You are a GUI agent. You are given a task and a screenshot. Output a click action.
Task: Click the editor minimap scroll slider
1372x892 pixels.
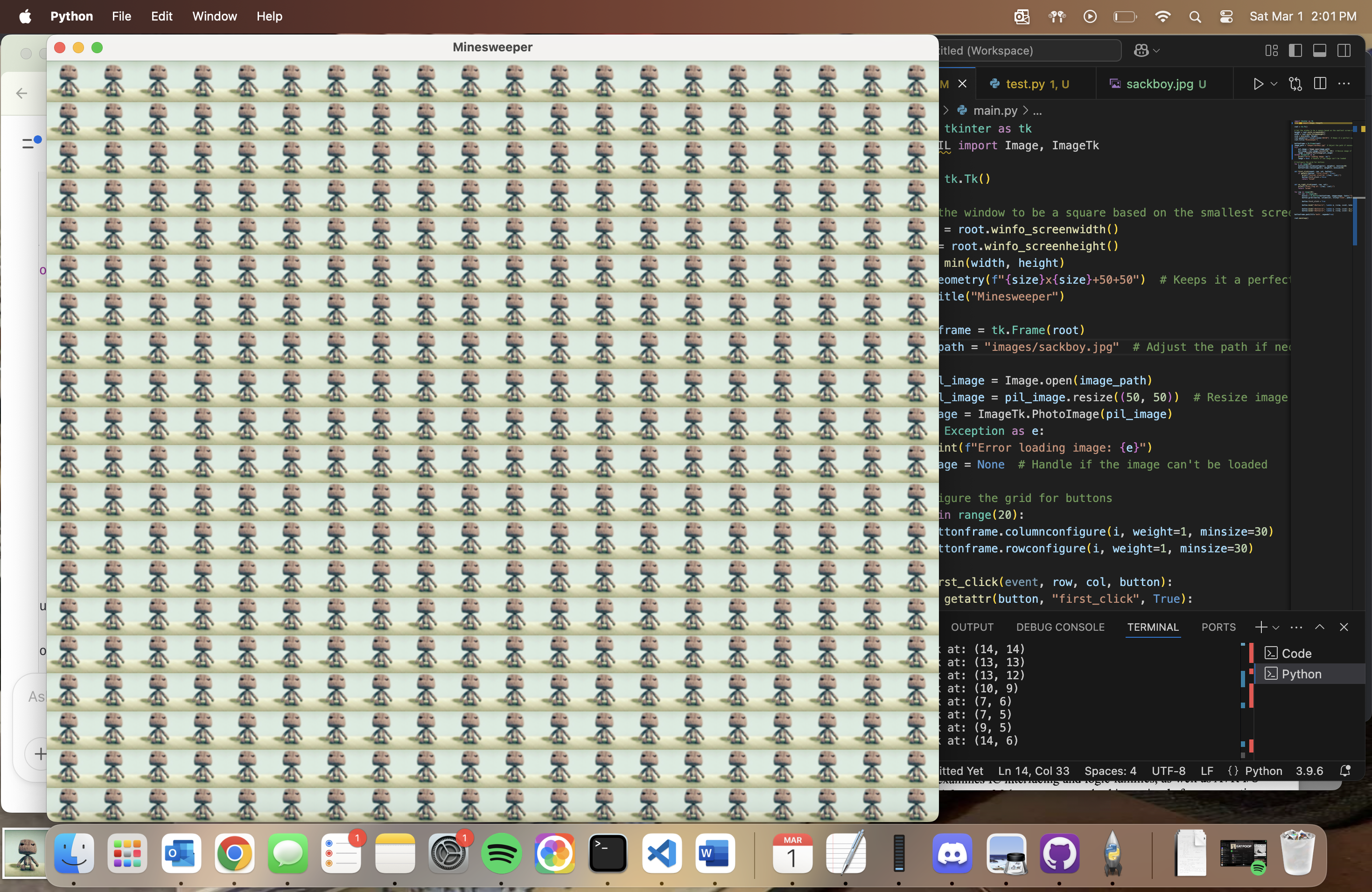1355,222
